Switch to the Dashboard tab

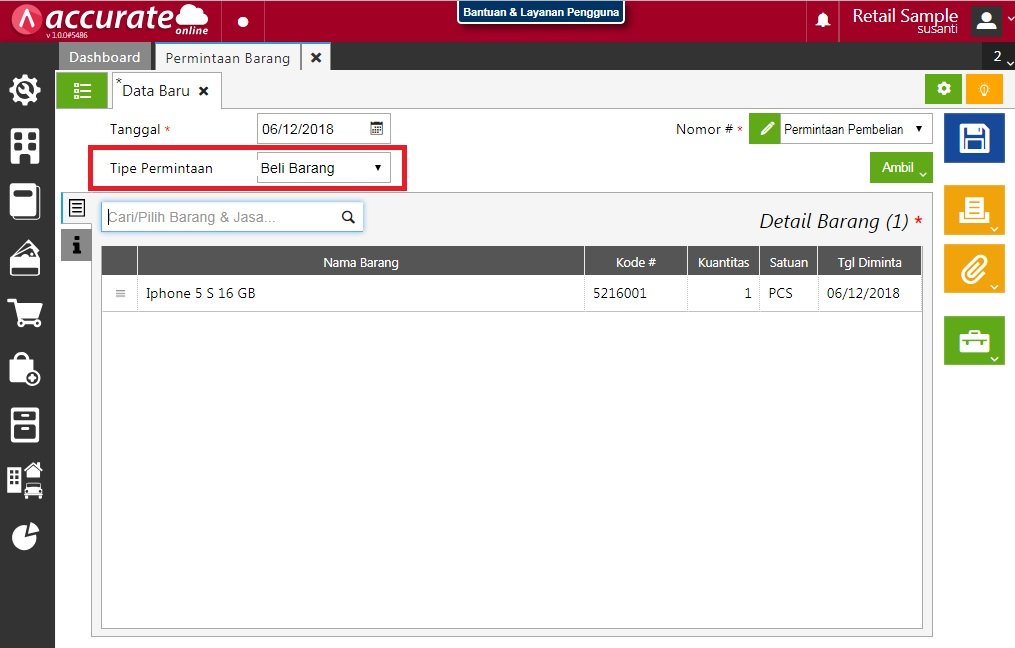pyautogui.click(x=105, y=57)
